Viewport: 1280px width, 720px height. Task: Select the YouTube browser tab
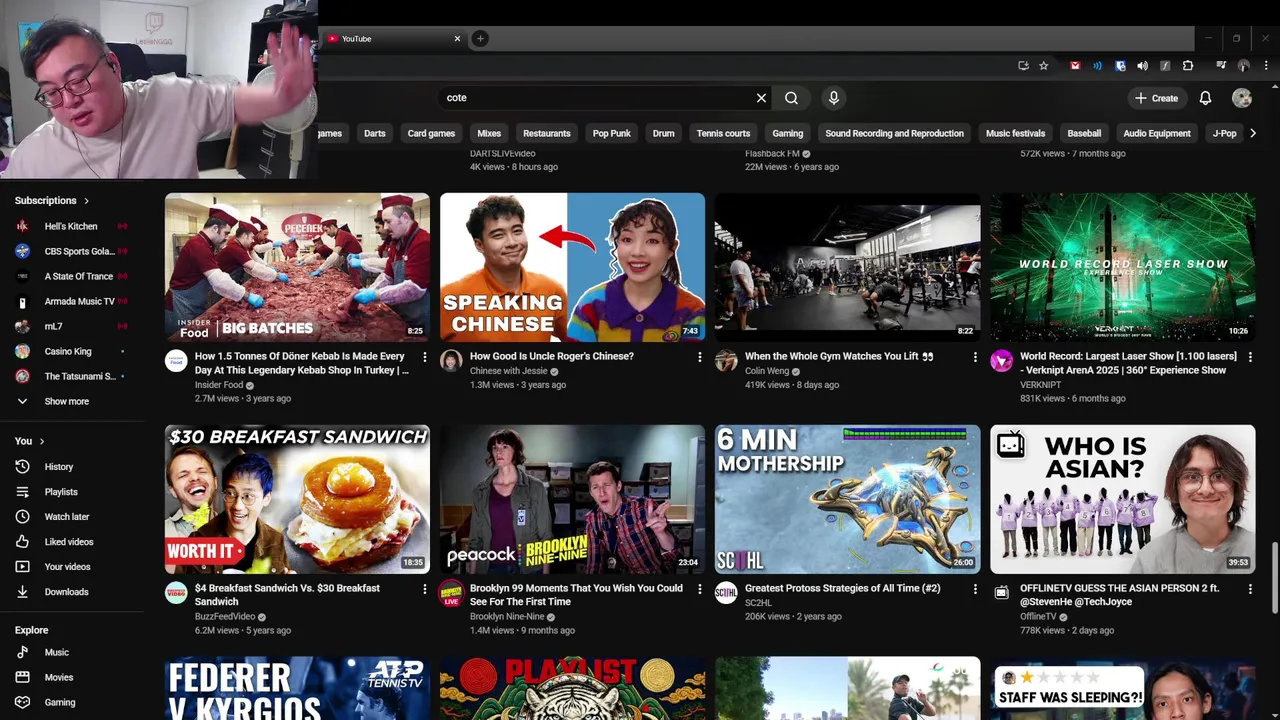[393, 39]
